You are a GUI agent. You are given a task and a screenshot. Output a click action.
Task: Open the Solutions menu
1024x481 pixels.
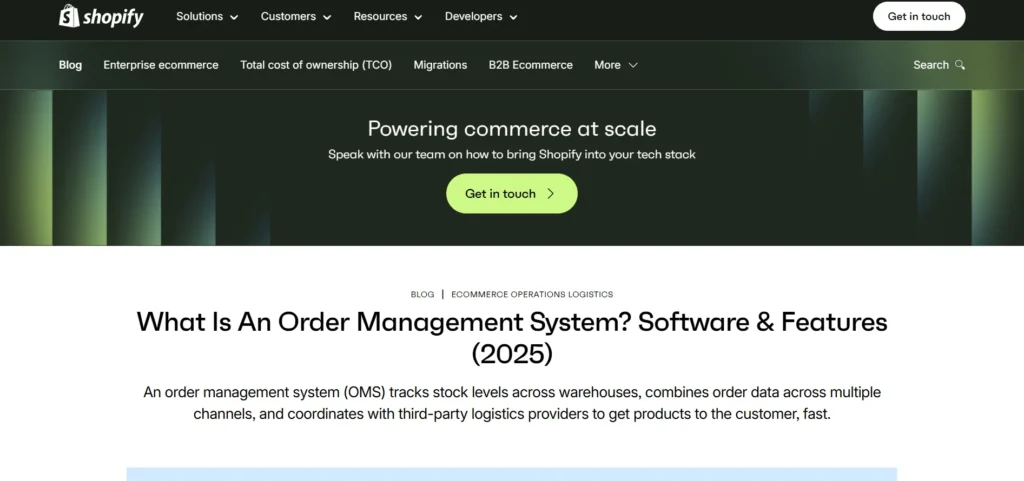coord(207,16)
